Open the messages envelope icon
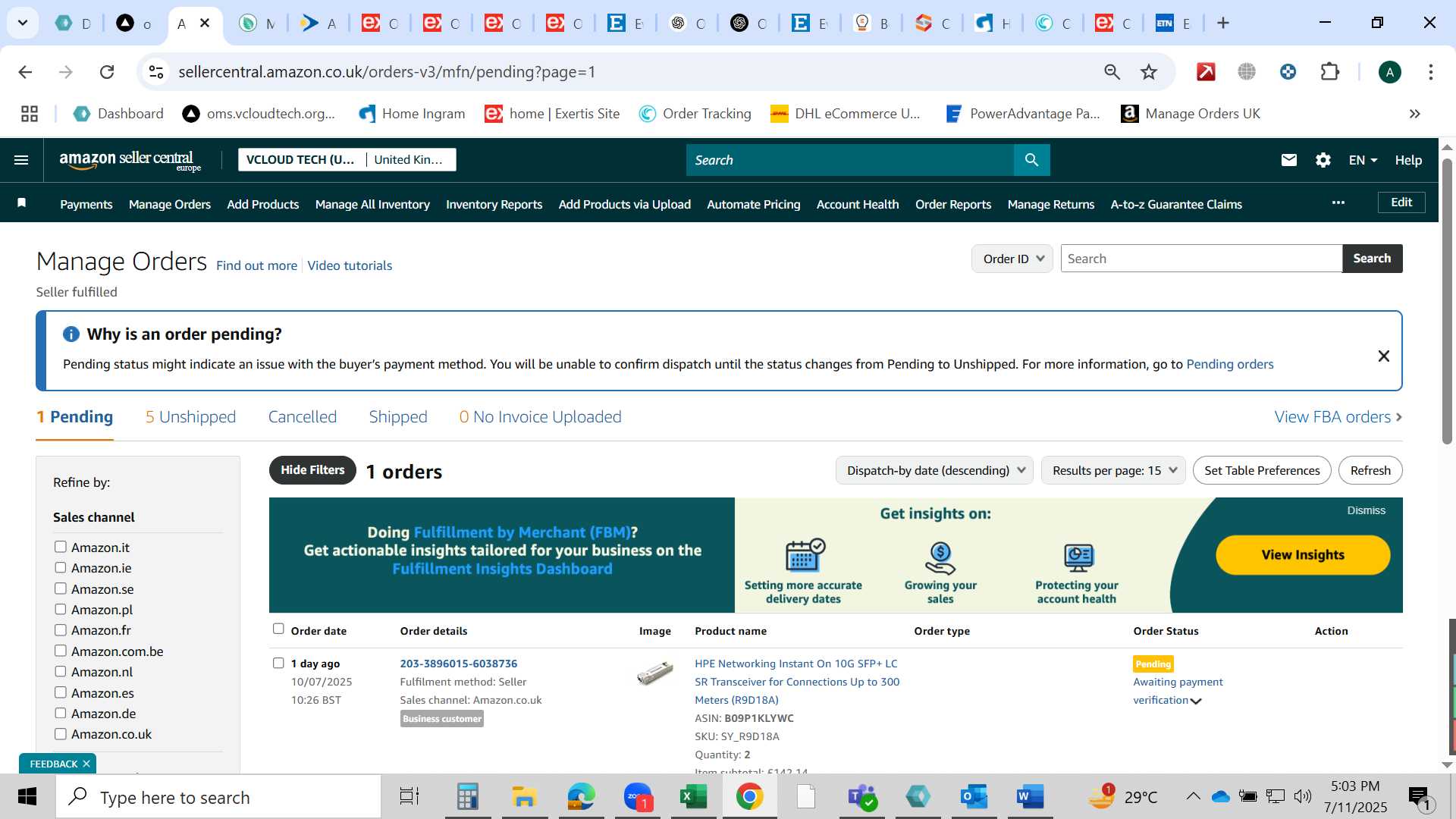Viewport: 1456px width, 819px height. click(x=1288, y=160)
